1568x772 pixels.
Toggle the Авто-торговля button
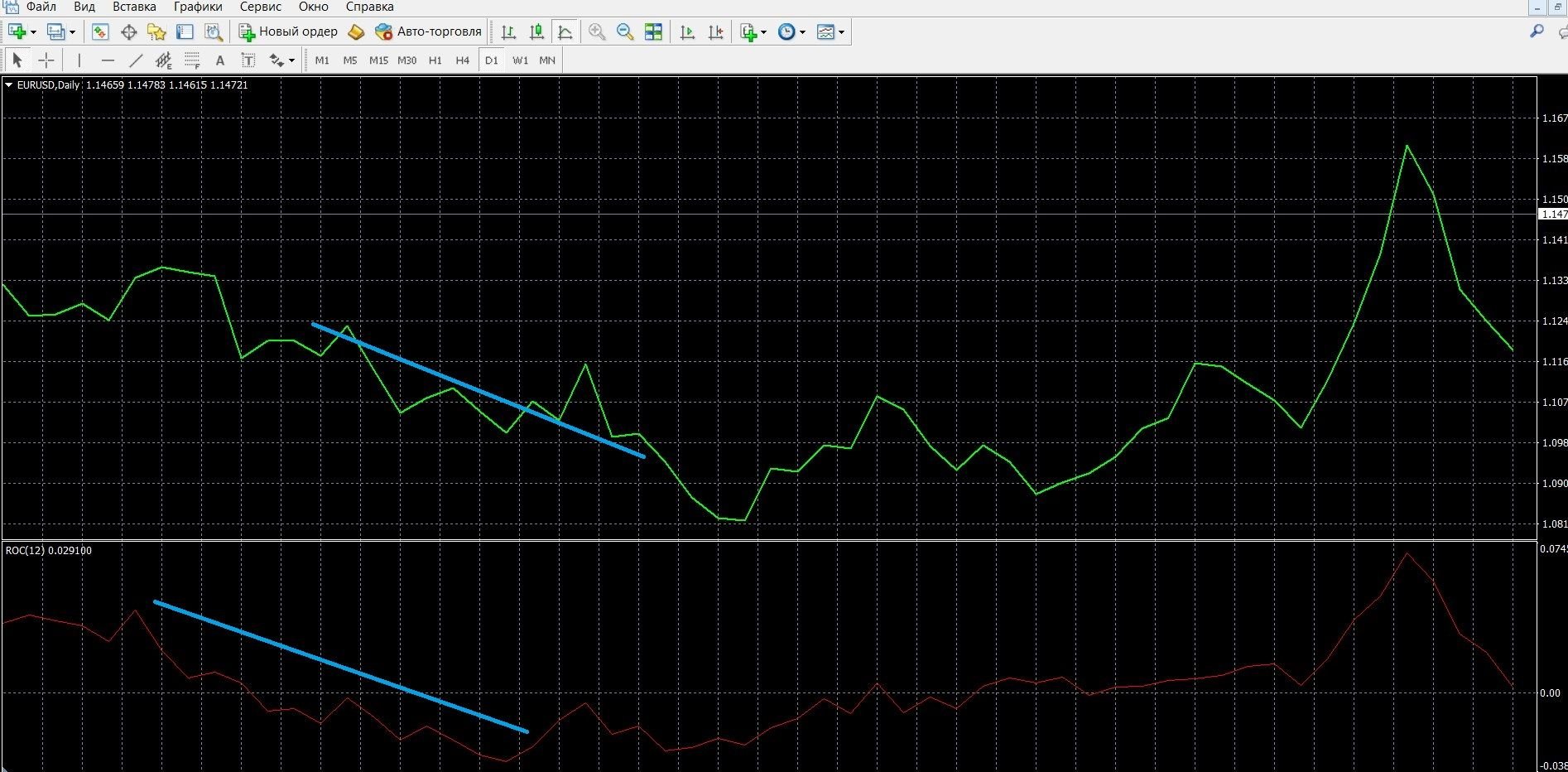pos(429,31)
